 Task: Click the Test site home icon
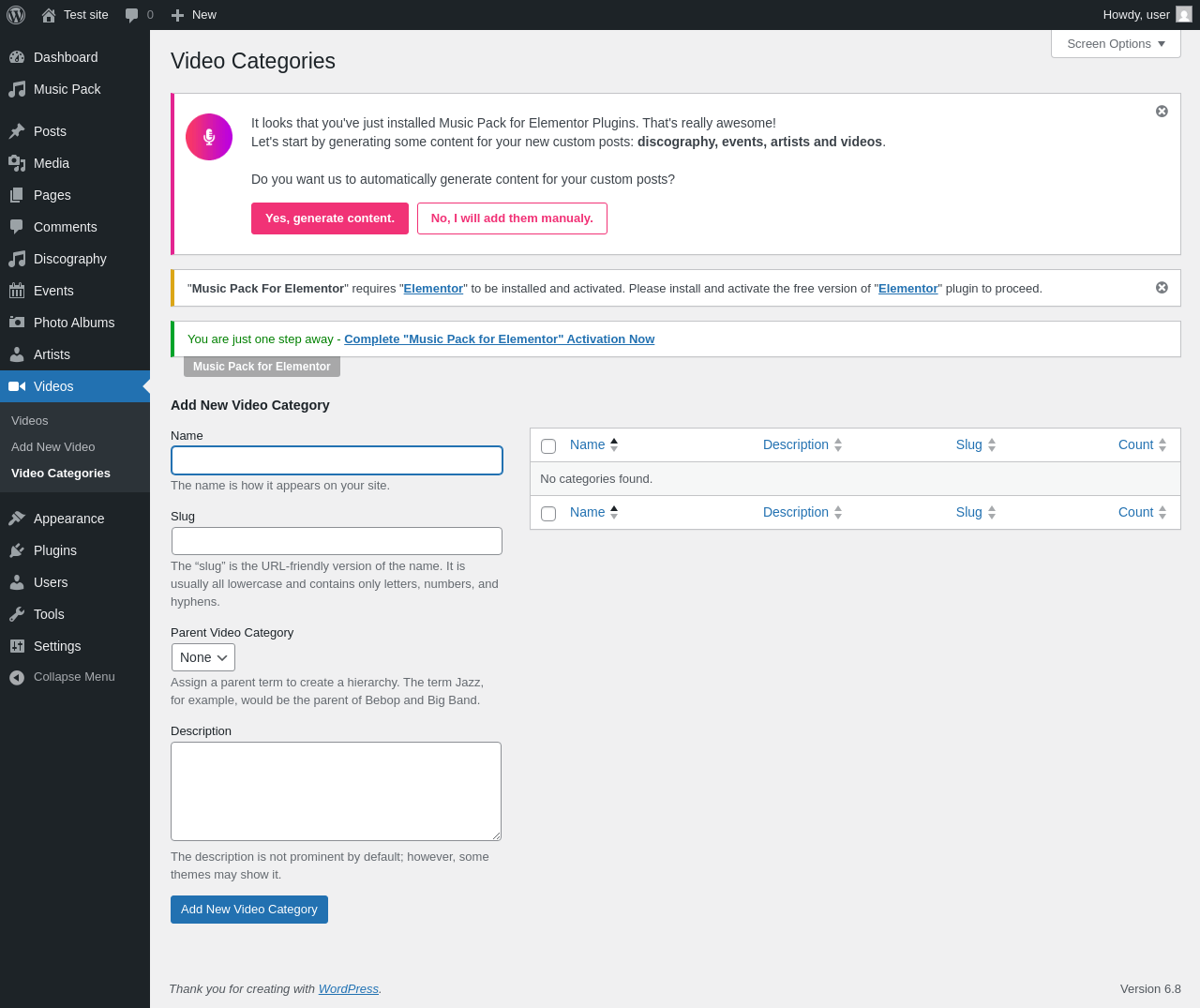pos(49,15)
